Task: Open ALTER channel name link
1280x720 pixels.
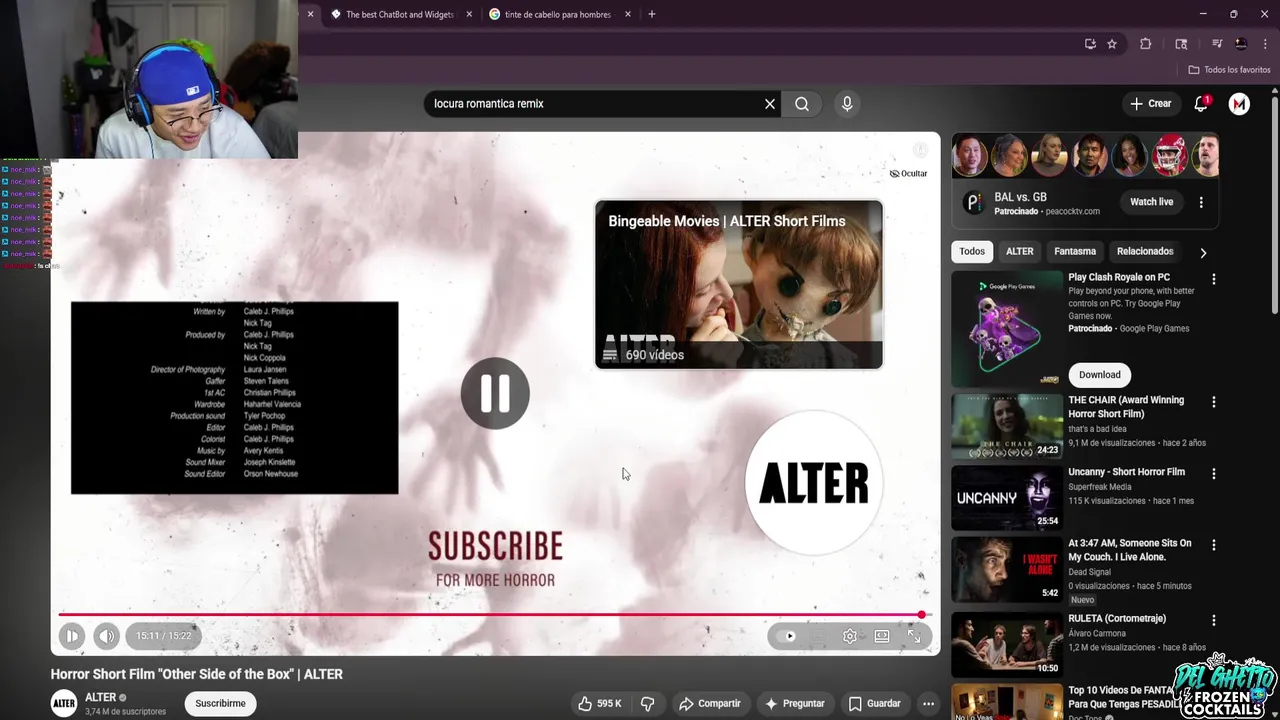Action: point(100,697)
